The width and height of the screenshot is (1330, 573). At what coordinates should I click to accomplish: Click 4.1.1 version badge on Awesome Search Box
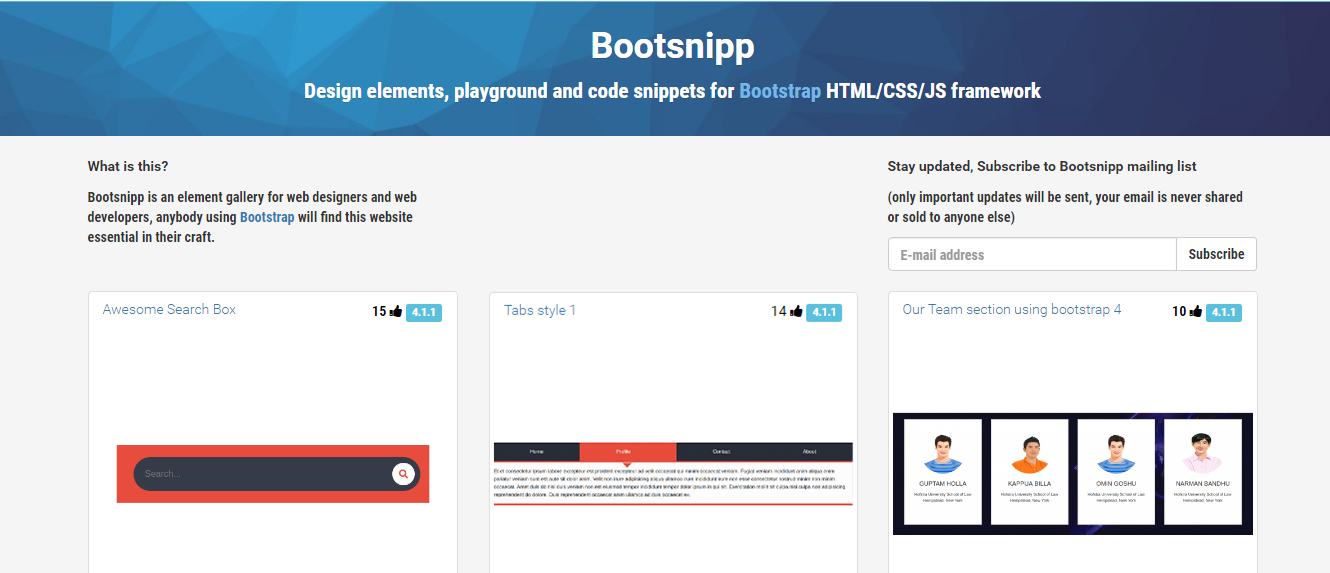tap(424, 312)
